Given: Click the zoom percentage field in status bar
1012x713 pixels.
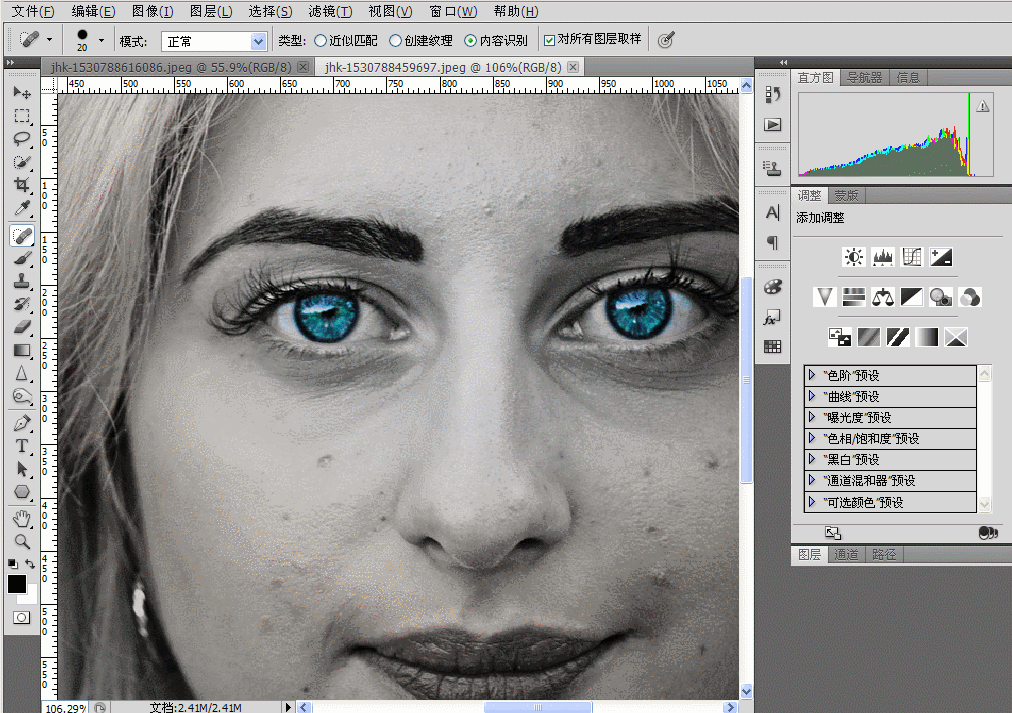Looking at the screenshot, I should [x=66, y=707].
